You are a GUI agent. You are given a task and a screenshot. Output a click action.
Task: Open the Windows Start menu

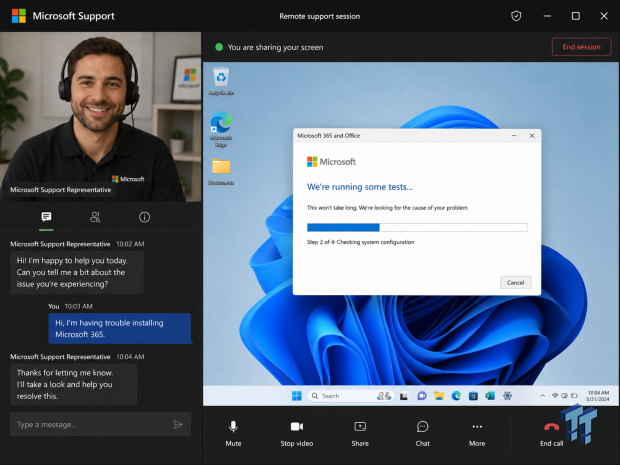click(x=297, y=396)
